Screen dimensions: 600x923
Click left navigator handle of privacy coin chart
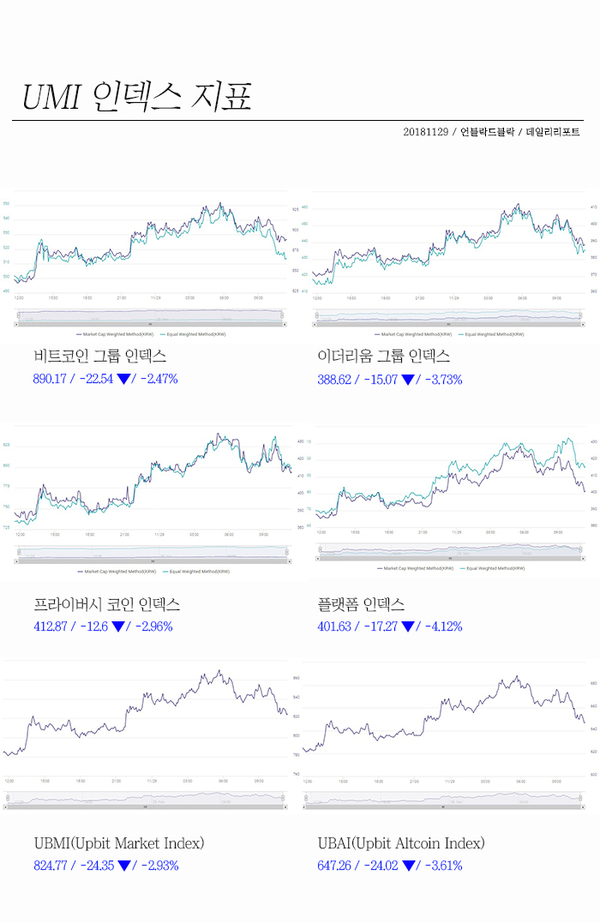point(19,552)
